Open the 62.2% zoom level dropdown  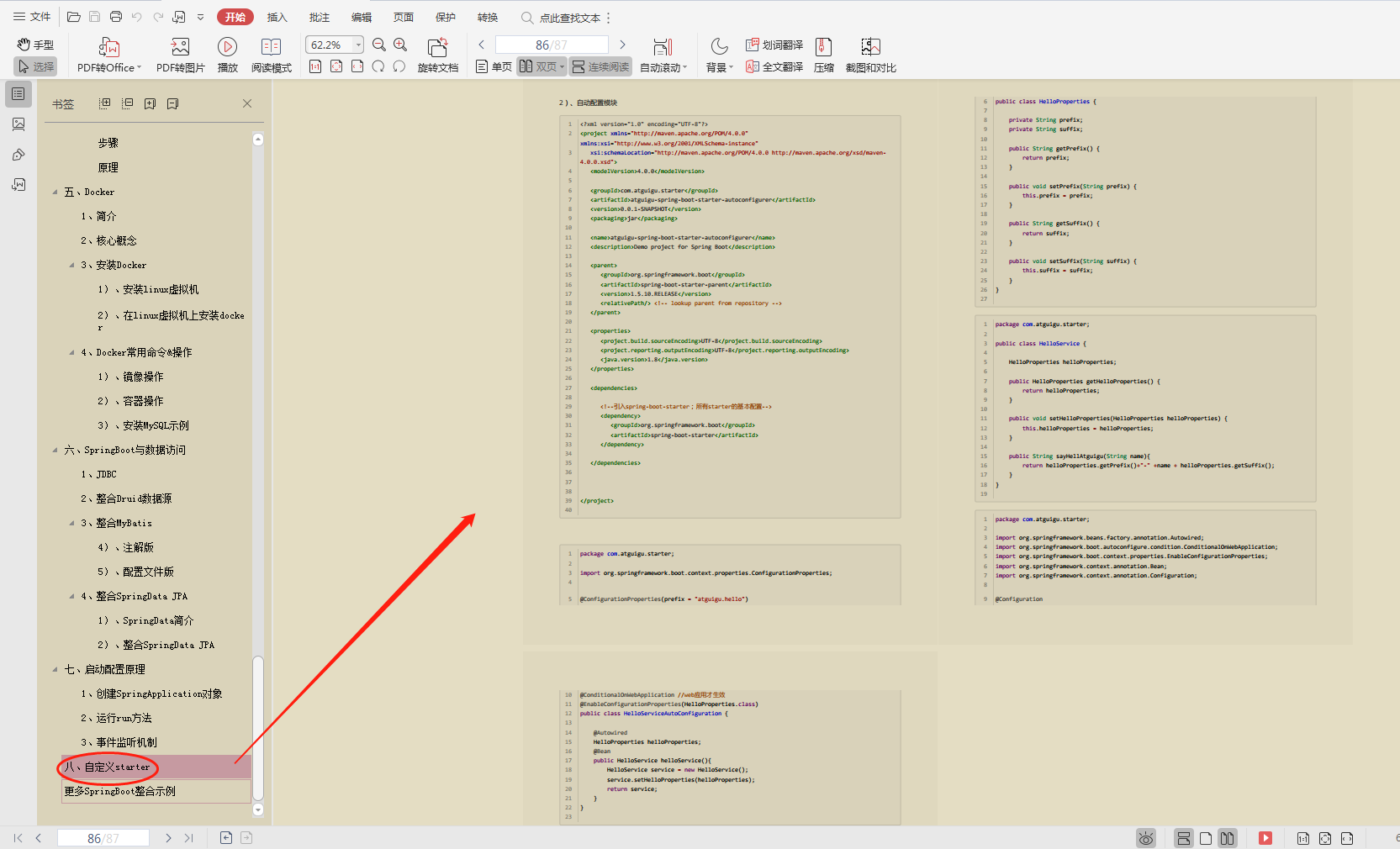pos(359,45)
